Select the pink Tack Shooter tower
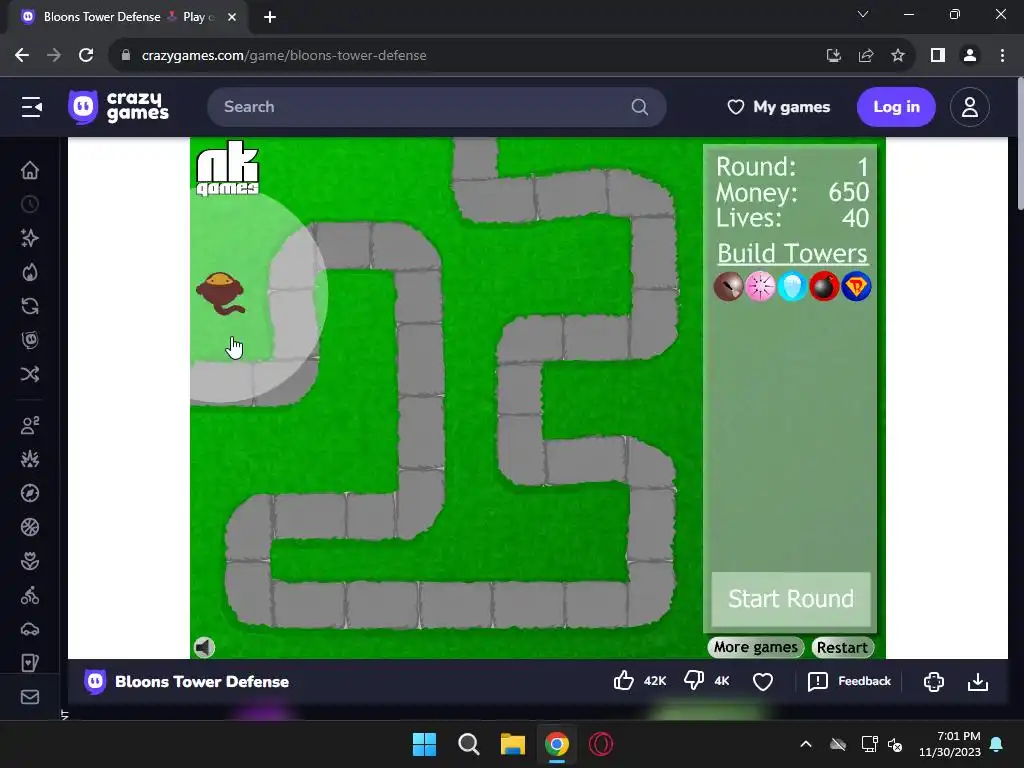 (x=760, y=286)
